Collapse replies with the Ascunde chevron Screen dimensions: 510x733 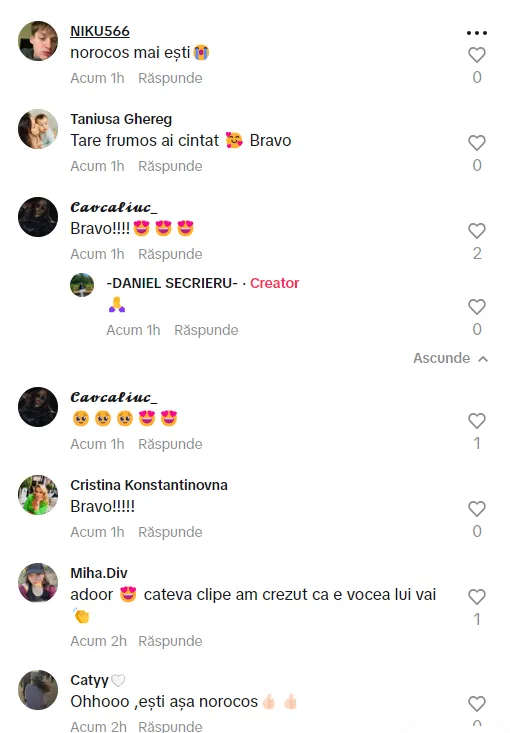[x=451, y=358]
